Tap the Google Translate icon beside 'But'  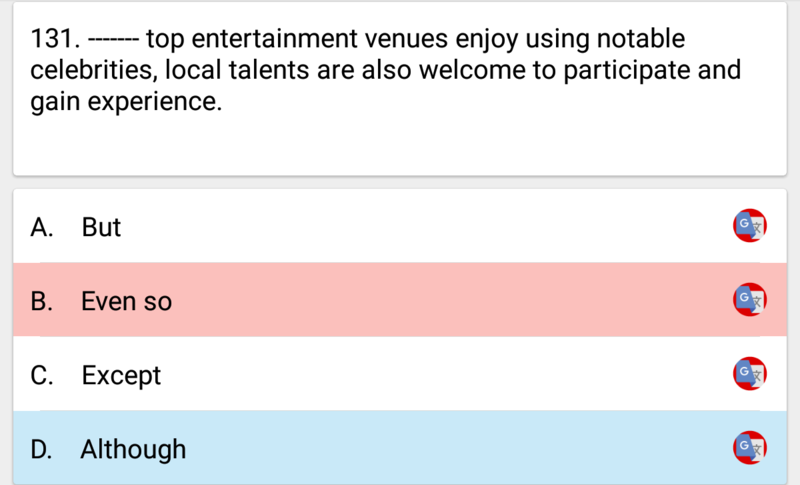coord(750,225)
